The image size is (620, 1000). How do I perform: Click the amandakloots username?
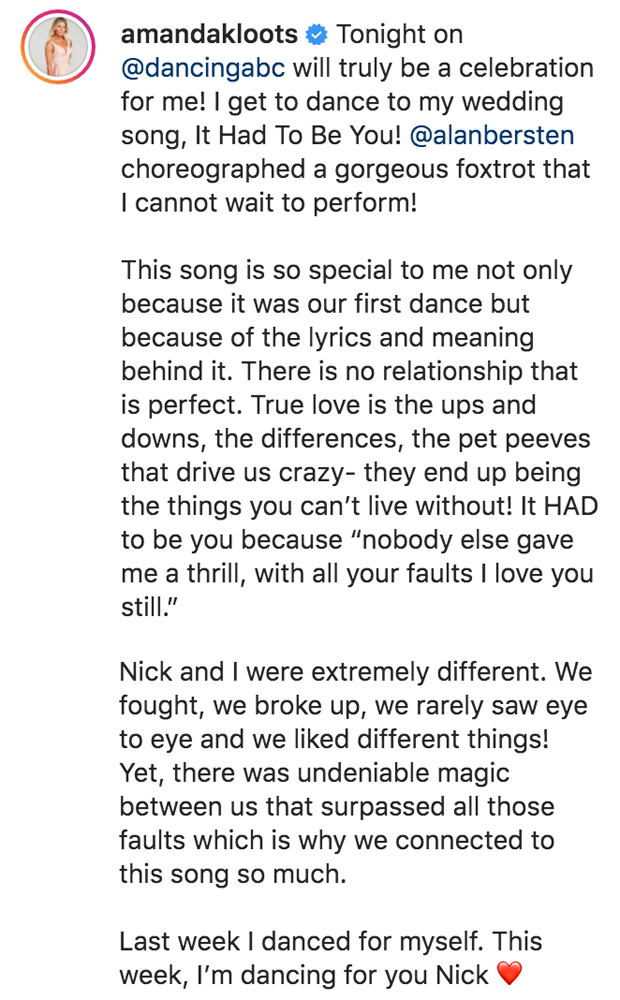[209, 34]
